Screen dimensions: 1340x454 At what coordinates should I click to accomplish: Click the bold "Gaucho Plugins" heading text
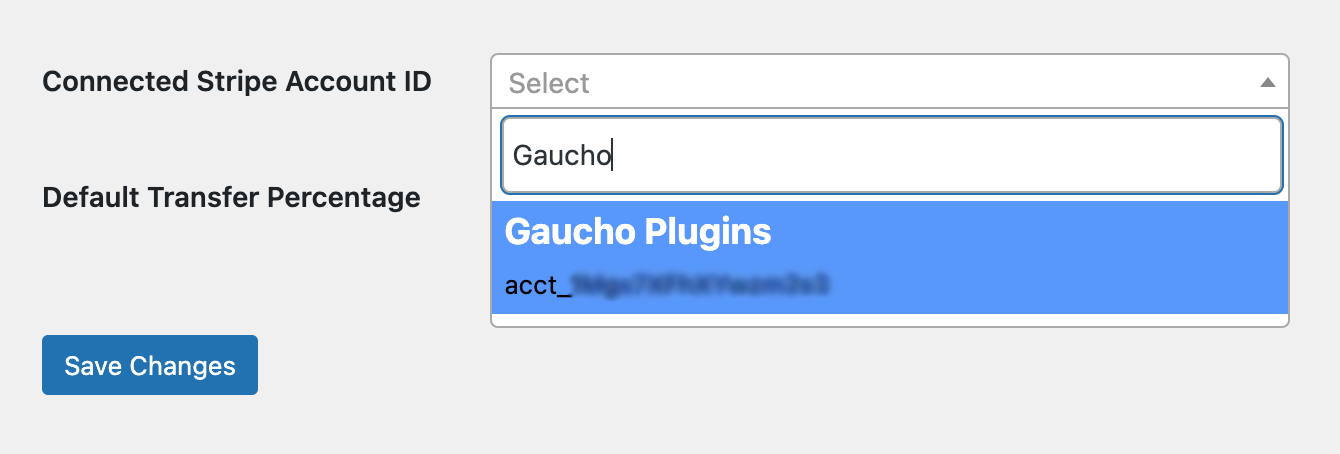tap(638, 232)
